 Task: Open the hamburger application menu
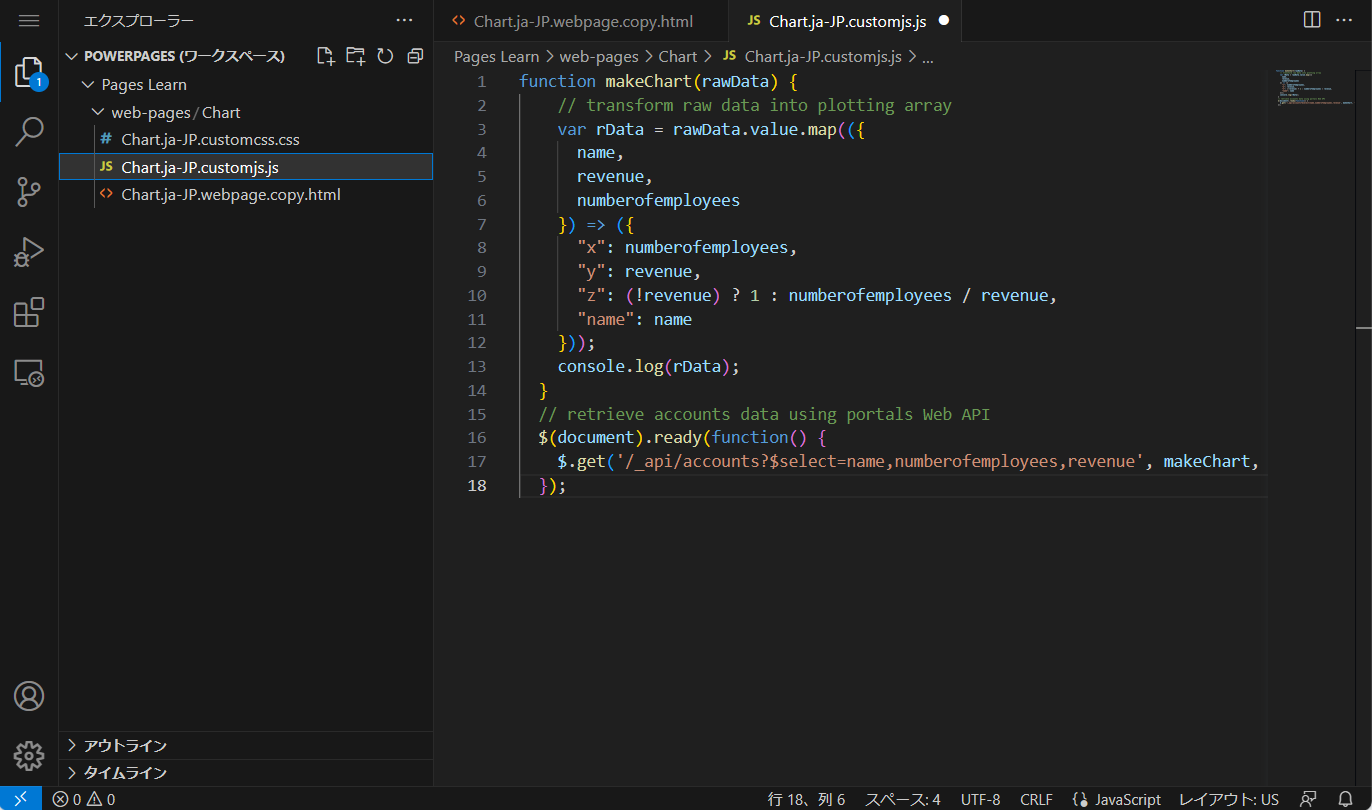point(29,20)
